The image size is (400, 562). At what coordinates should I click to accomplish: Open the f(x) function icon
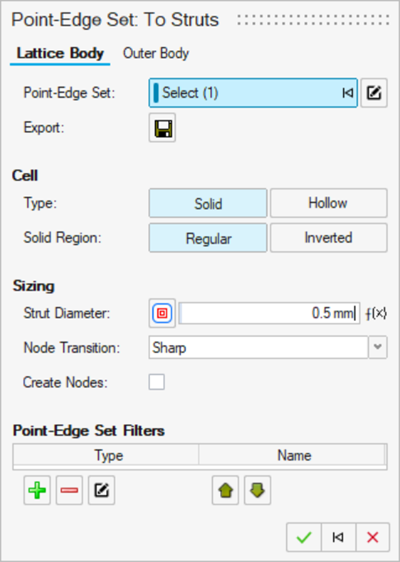pos(376,314)
